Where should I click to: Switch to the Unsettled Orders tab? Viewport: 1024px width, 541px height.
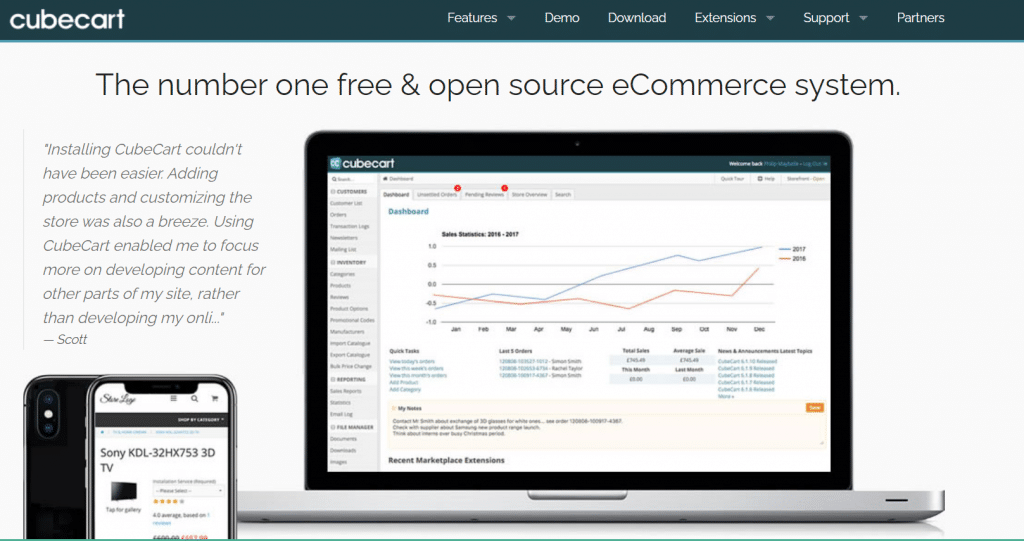point(437,194)
